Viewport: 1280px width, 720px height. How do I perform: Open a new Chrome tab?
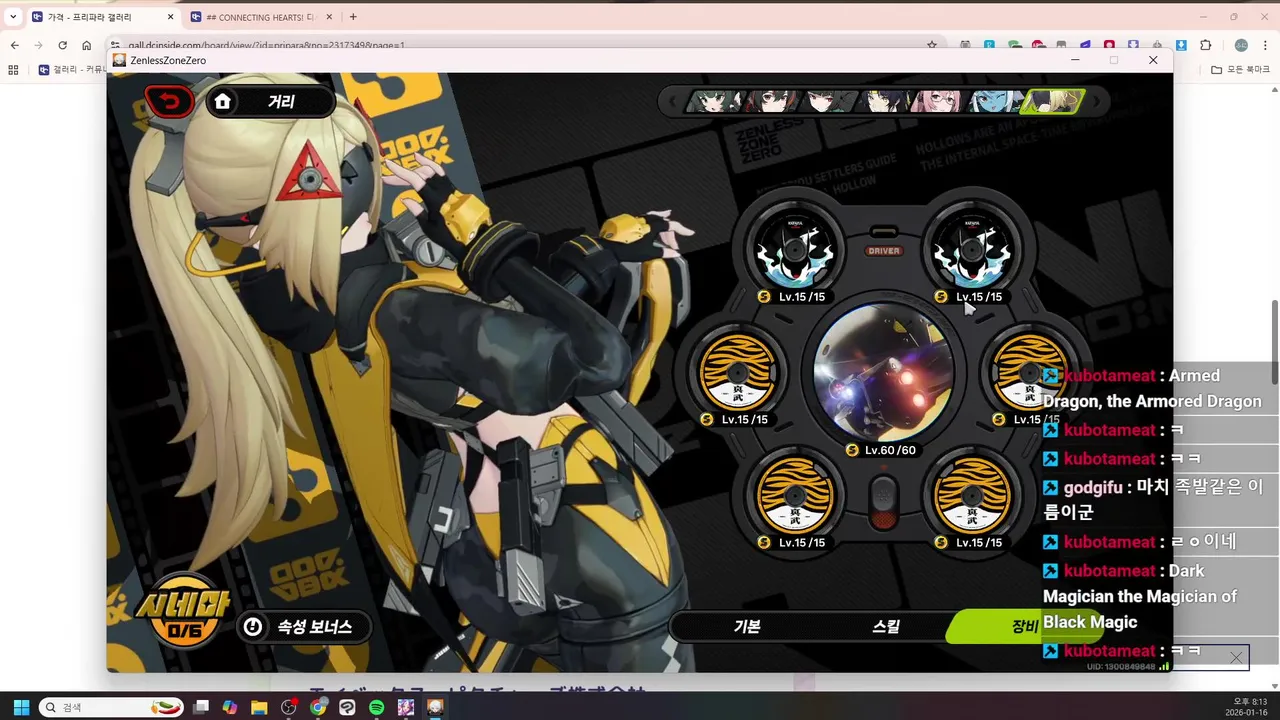(x=353, y=17)
